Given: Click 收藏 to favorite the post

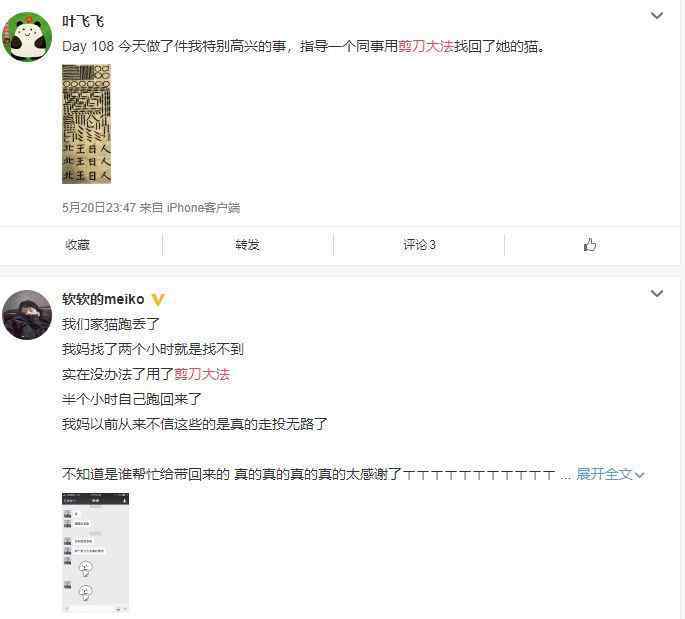Looking at the screenshot, I should point(77,245).
